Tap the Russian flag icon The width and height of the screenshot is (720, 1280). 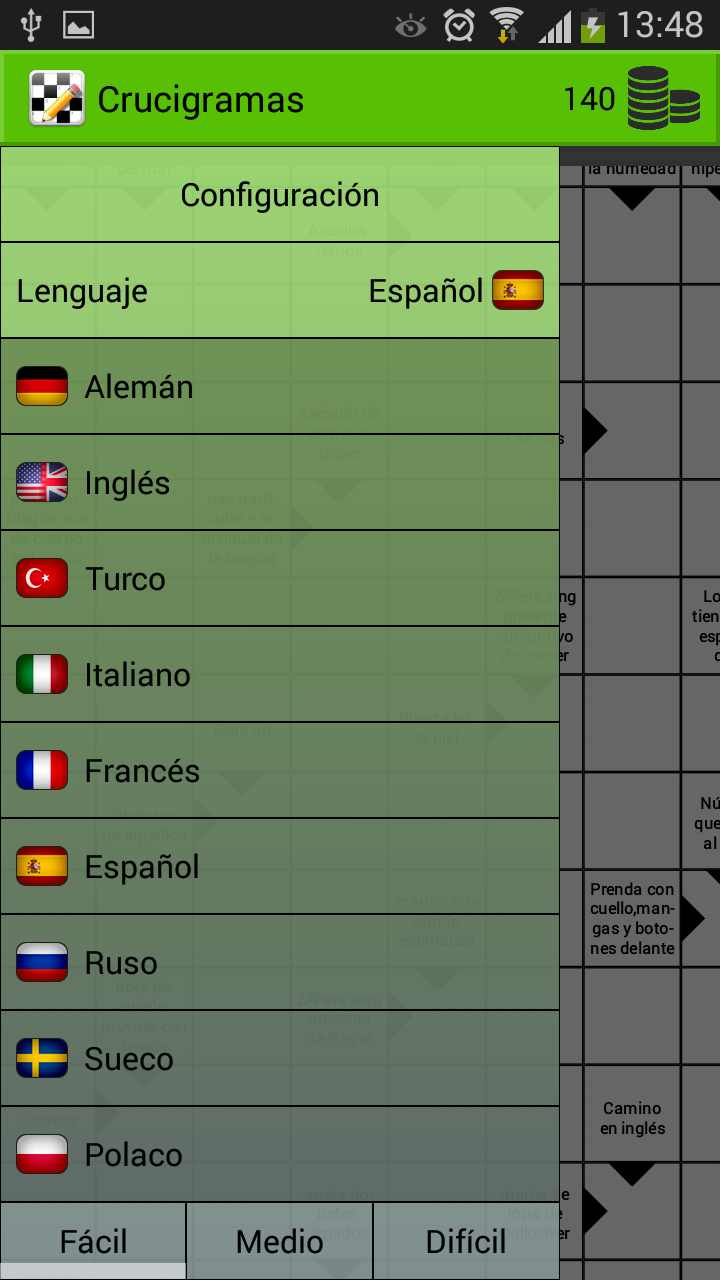42,962
